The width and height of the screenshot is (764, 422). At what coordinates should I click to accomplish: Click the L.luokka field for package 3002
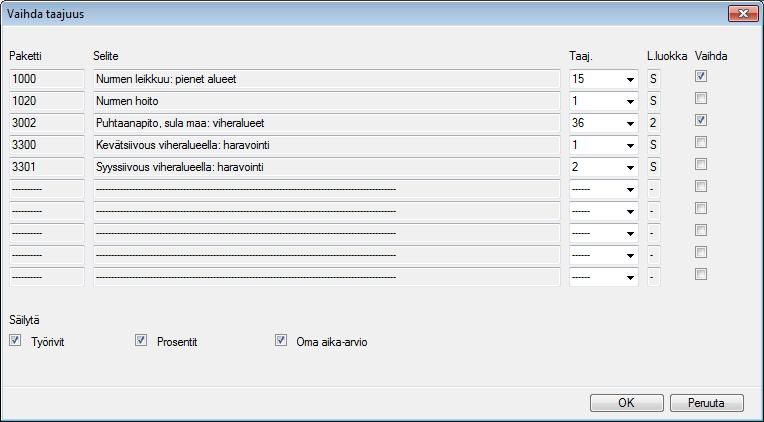click(653, 123)
